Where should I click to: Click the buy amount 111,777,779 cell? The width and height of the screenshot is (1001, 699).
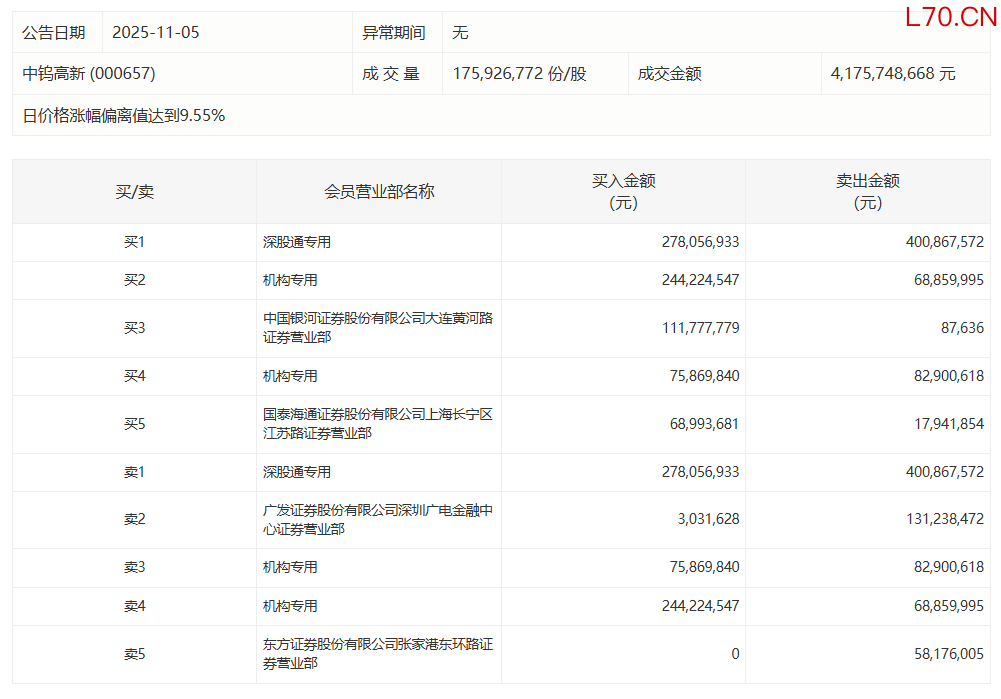700,328
